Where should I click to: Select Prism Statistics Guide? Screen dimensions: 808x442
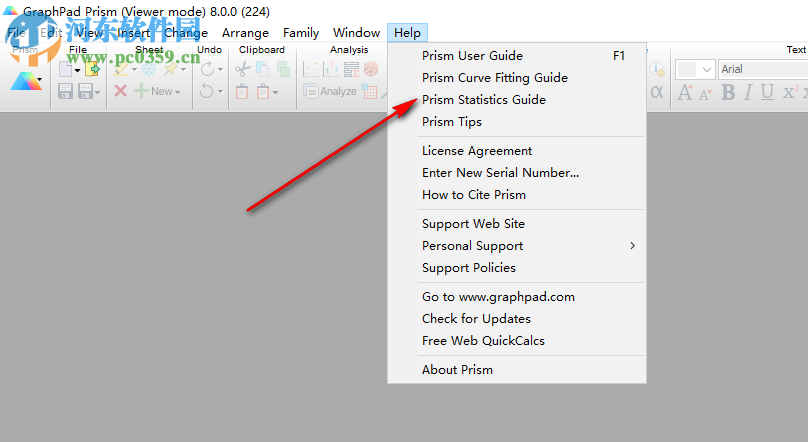pyautogui.click(x=517, y=100)
